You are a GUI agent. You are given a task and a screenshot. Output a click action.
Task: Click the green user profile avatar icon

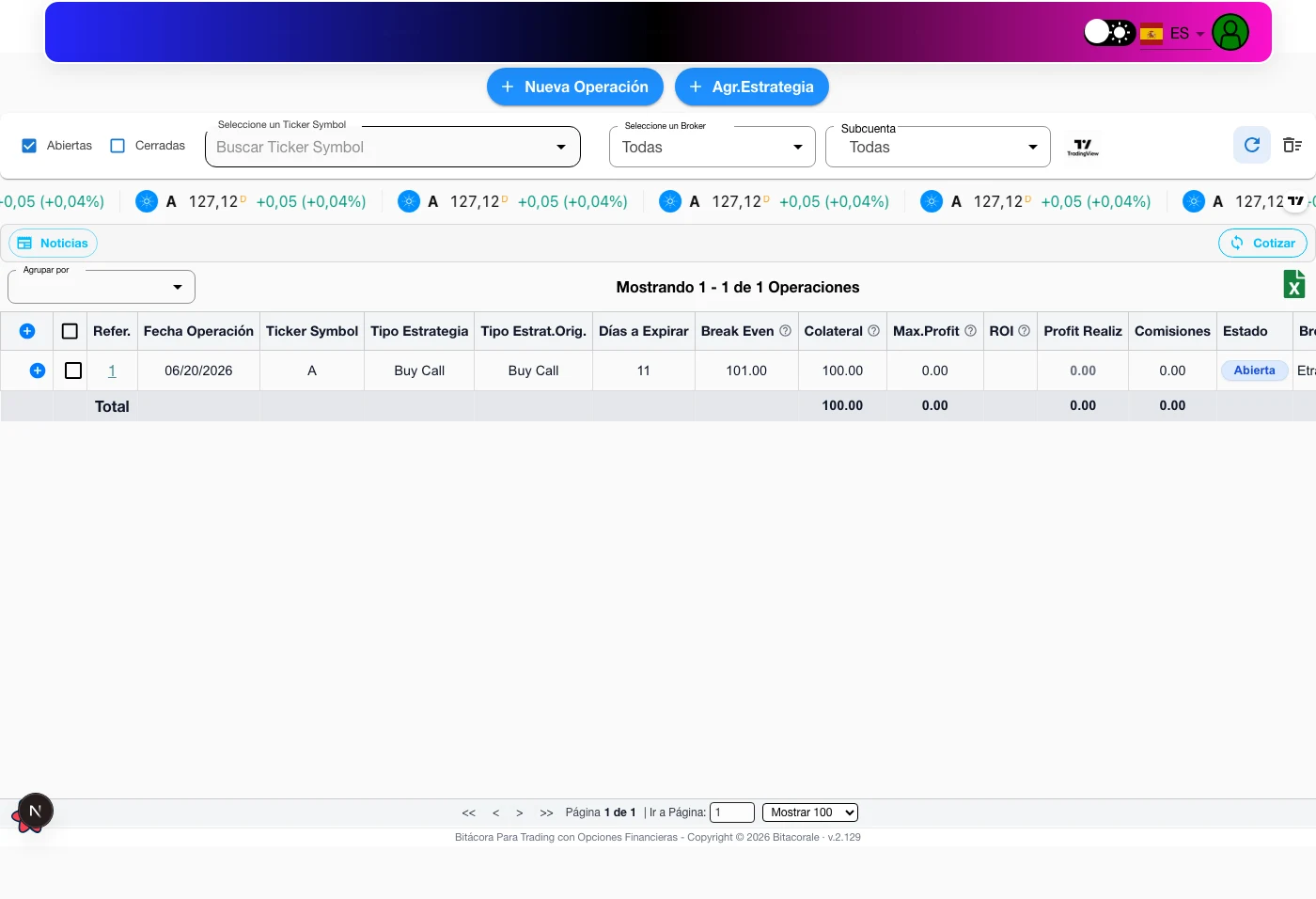pos(1230,32)
